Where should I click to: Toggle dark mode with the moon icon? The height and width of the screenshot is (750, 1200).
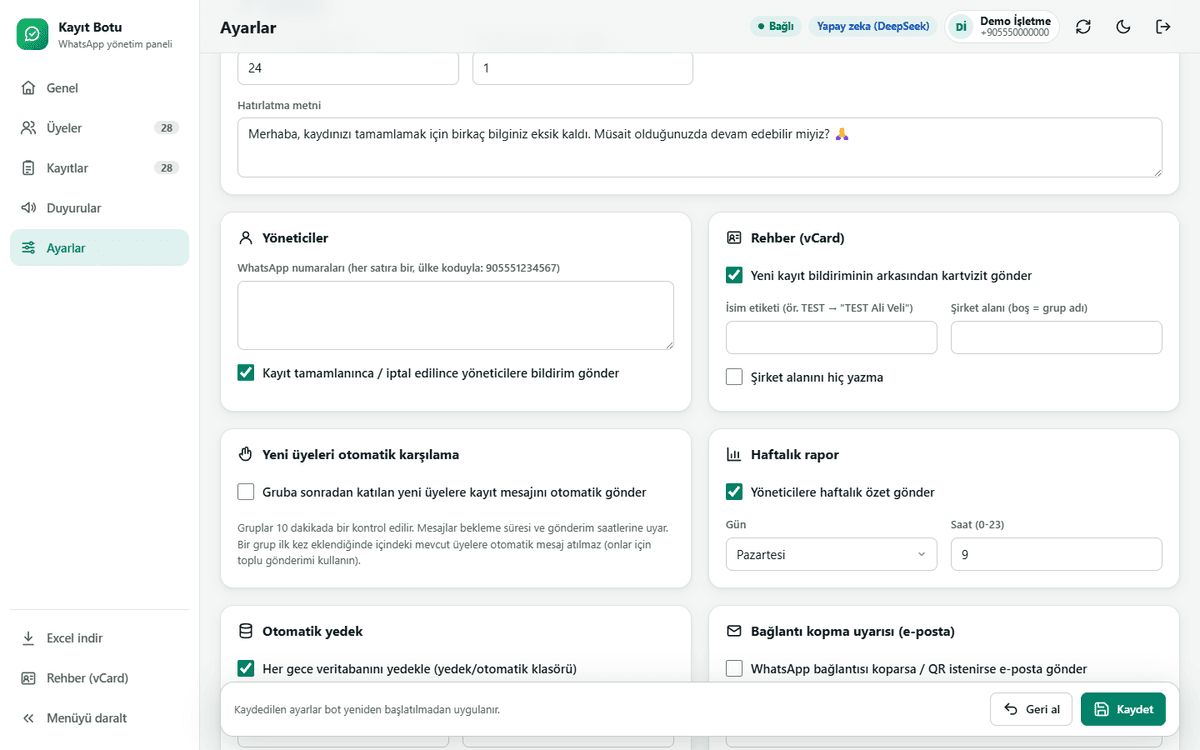(1123, 27)
